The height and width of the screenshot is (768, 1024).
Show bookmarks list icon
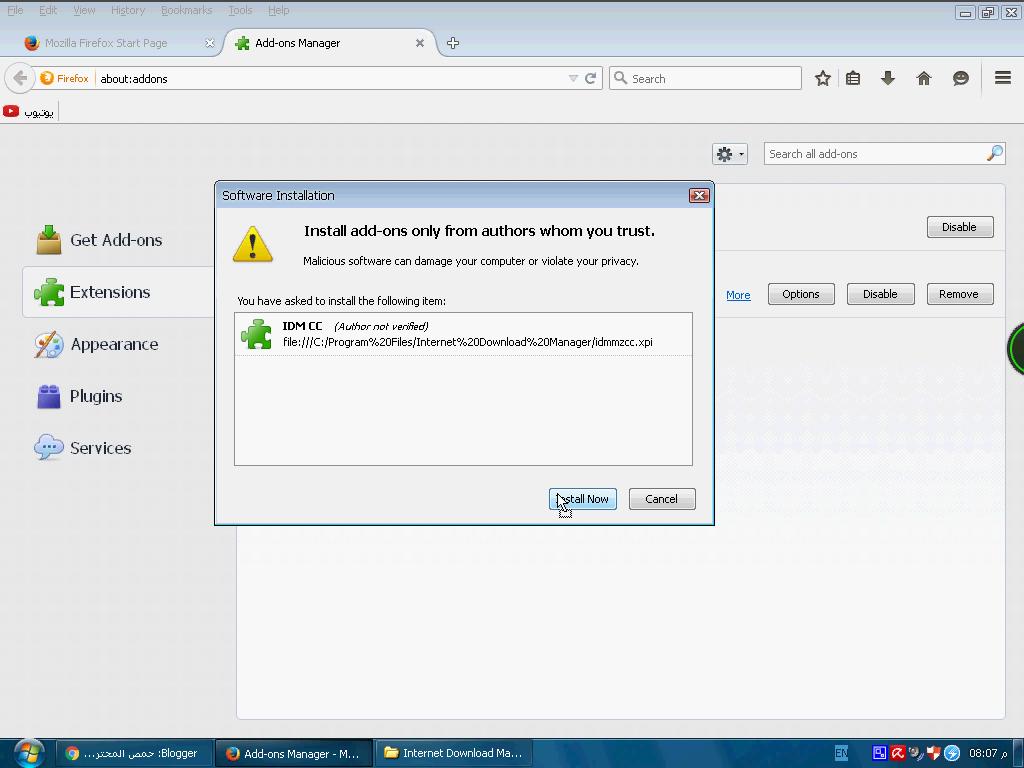coord(853,78)
